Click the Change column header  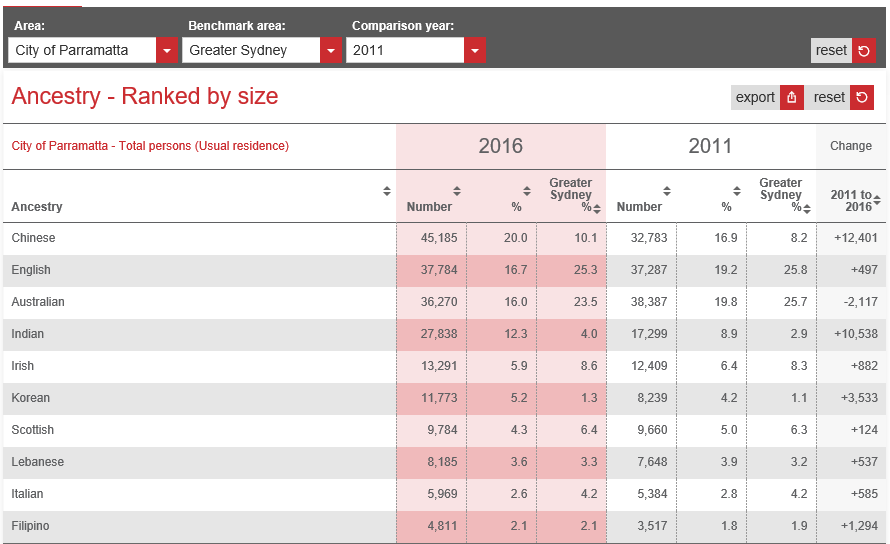[x=851, y=146]
